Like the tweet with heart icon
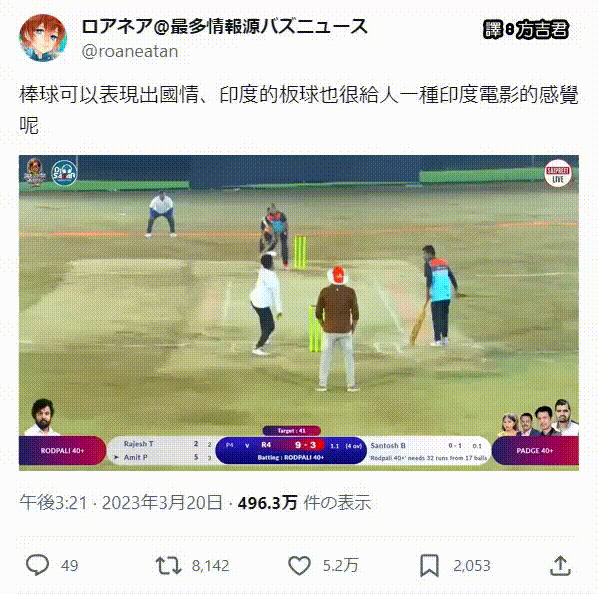 point(299,565)
